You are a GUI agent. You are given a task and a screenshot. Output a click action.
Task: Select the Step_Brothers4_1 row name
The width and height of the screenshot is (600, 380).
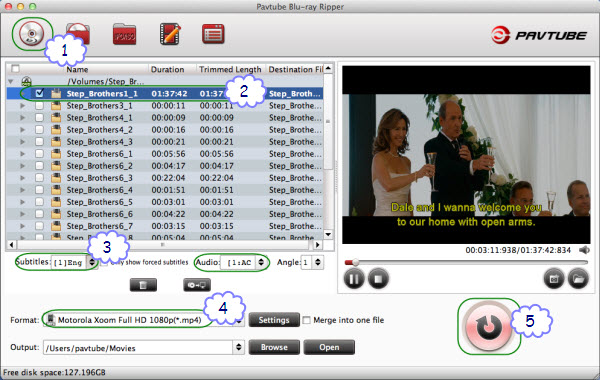coord(99,118)
